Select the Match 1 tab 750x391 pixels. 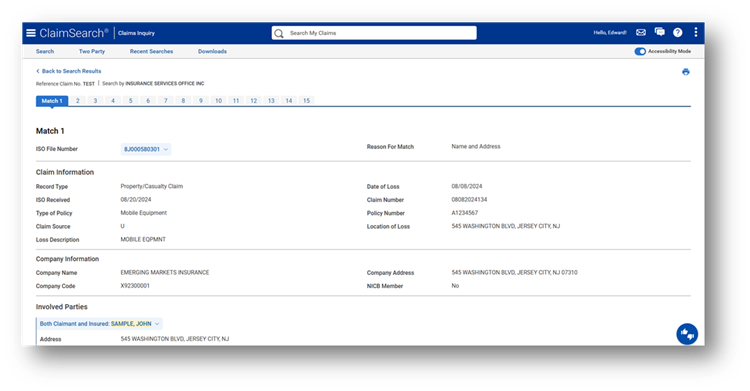52,101
